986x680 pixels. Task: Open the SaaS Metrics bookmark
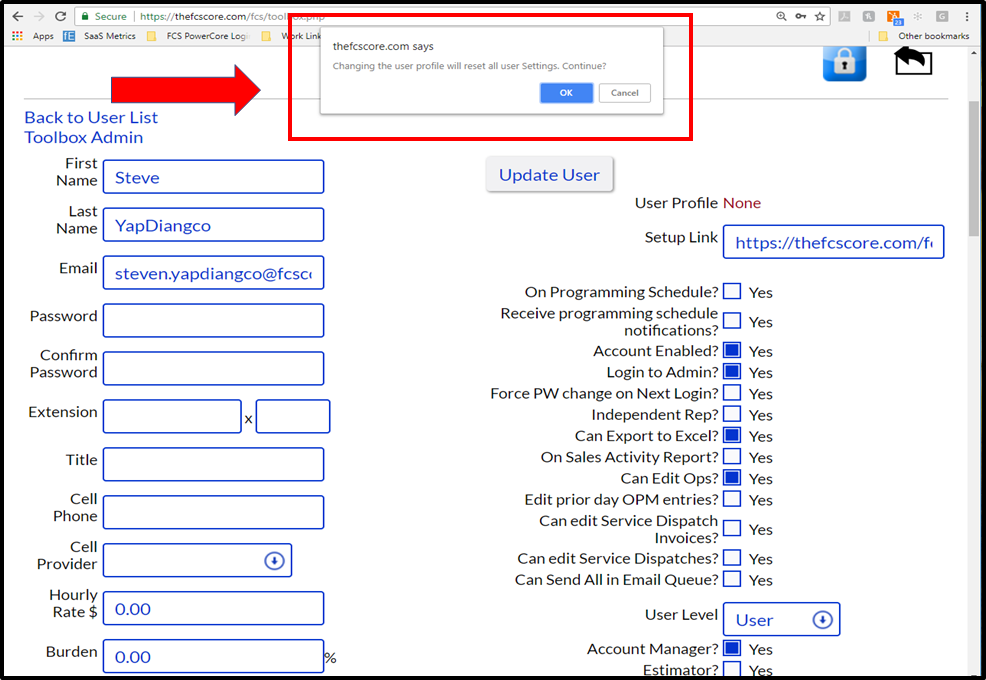99,36
